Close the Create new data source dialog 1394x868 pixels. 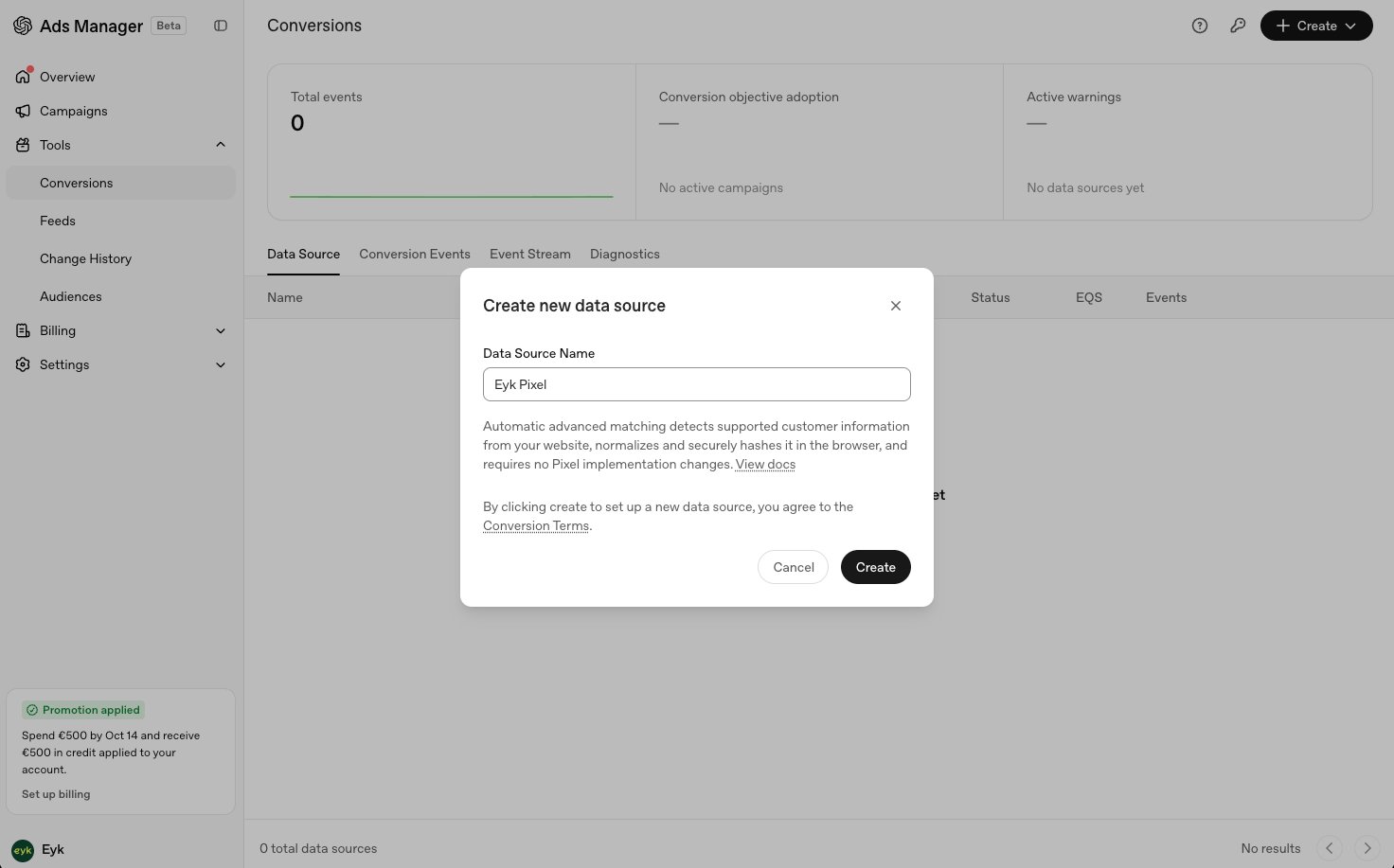point(896,306)
